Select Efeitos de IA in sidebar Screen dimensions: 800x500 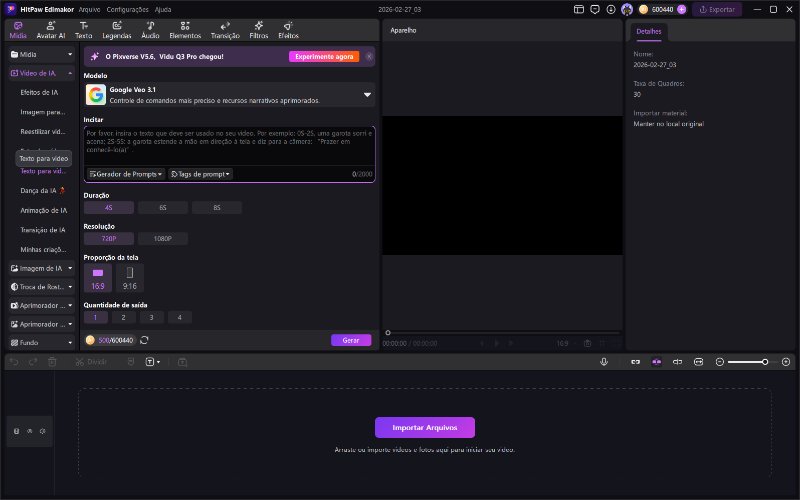point(39,92)
